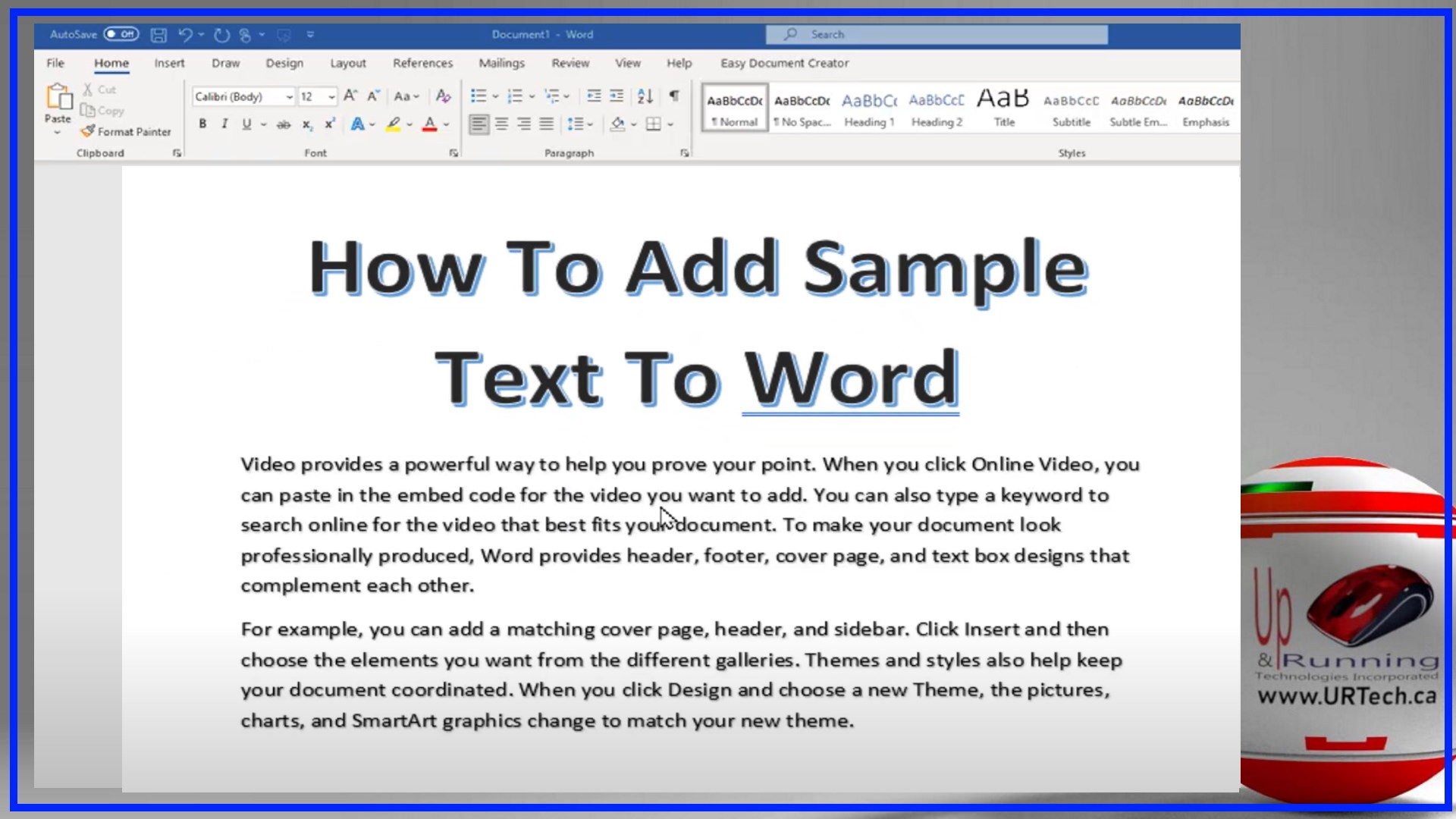Apply strikethrough formatting
The width and height of the screenshot is (1456, 819).
tap(284, 124)
